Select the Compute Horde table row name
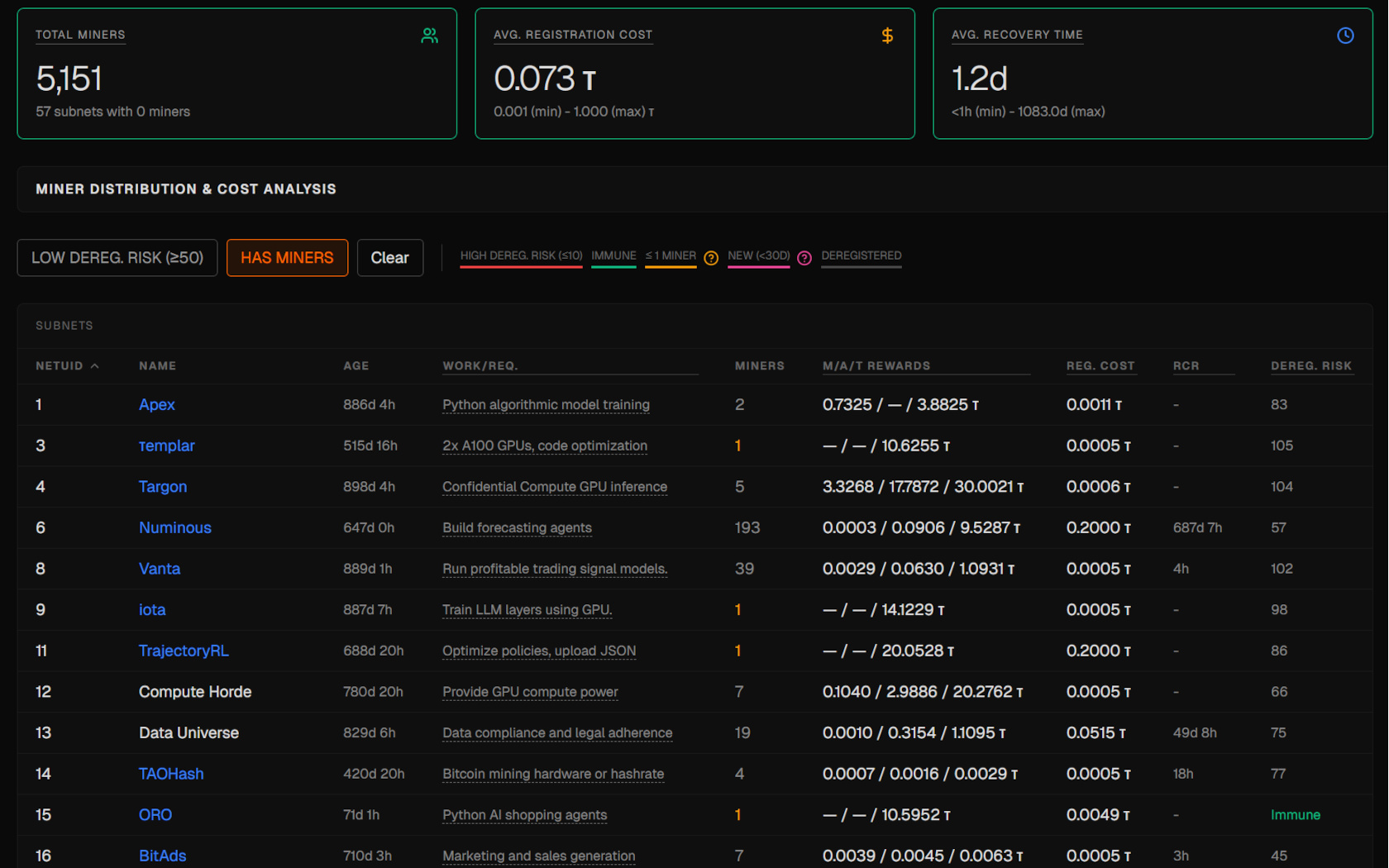This screenshot has width=1389, height=868. [x=194, y=692]
